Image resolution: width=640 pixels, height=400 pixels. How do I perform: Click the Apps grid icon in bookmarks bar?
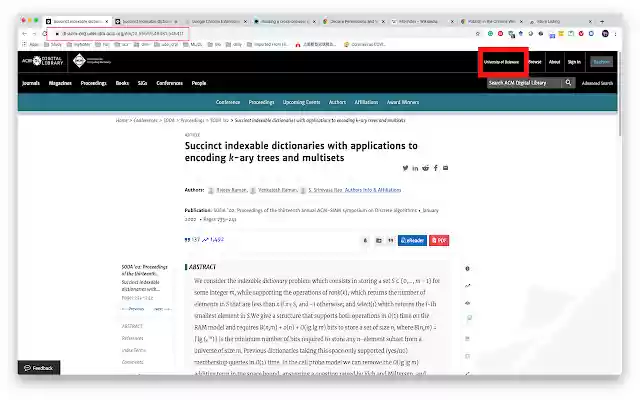tap(24, 44)
